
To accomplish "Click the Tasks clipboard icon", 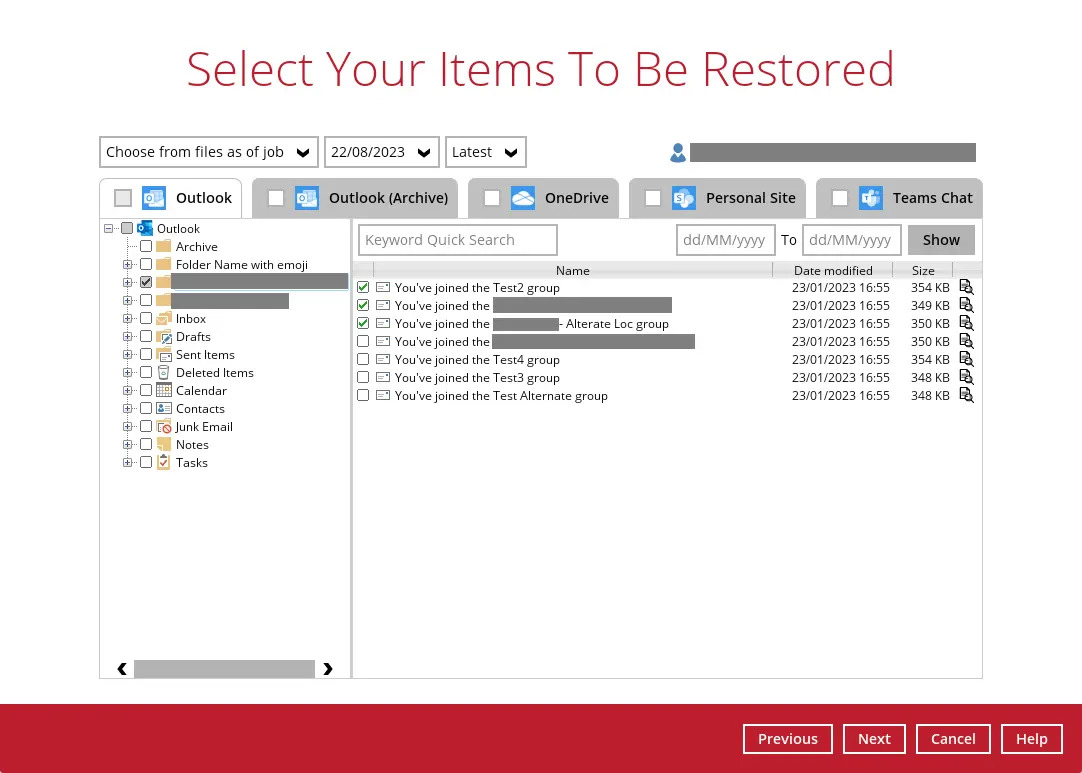I will point(164,463).
